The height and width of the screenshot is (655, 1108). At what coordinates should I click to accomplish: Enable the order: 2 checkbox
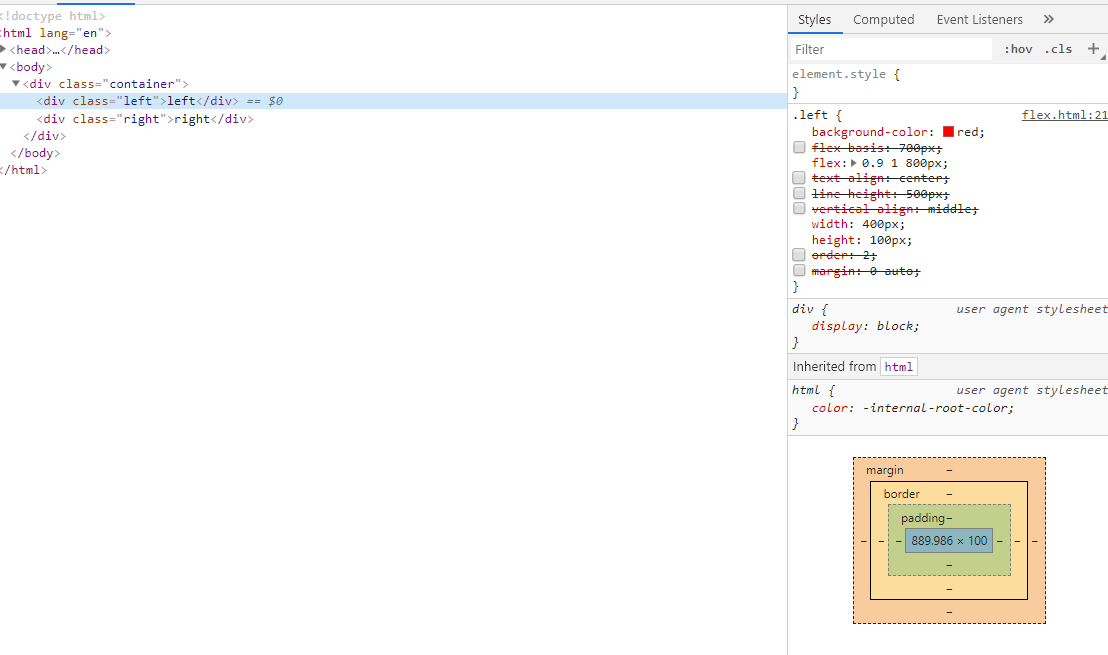799,254
